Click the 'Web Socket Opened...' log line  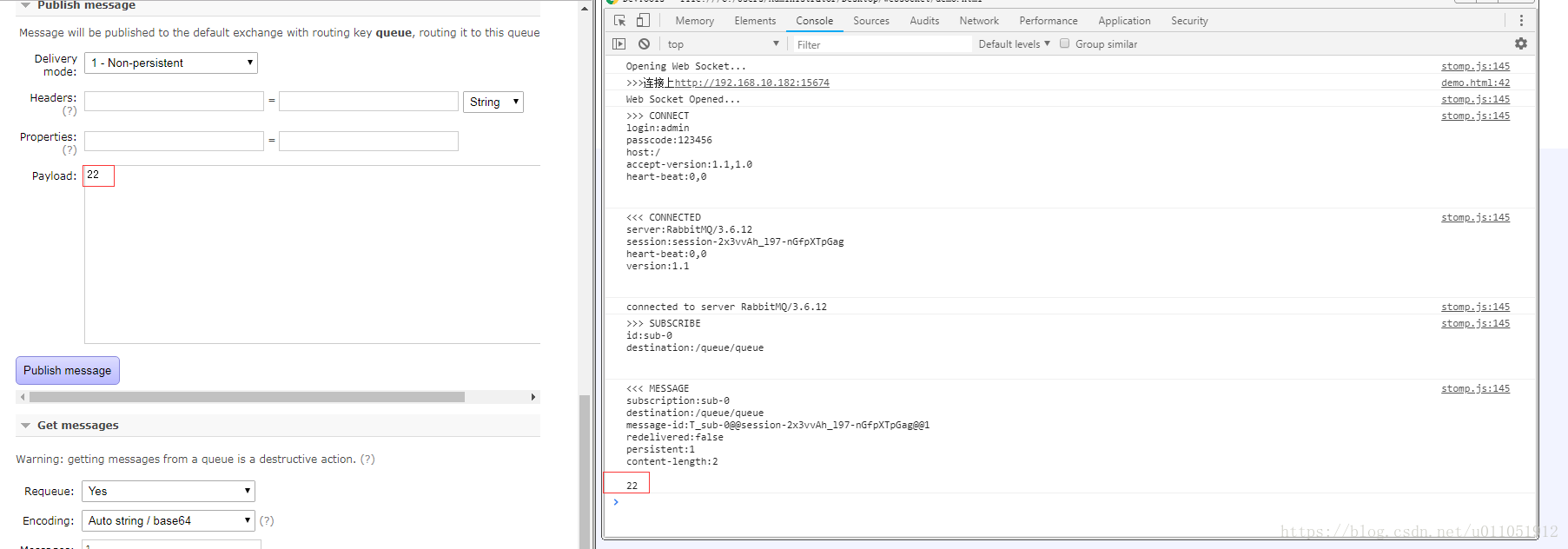[683, 99]
